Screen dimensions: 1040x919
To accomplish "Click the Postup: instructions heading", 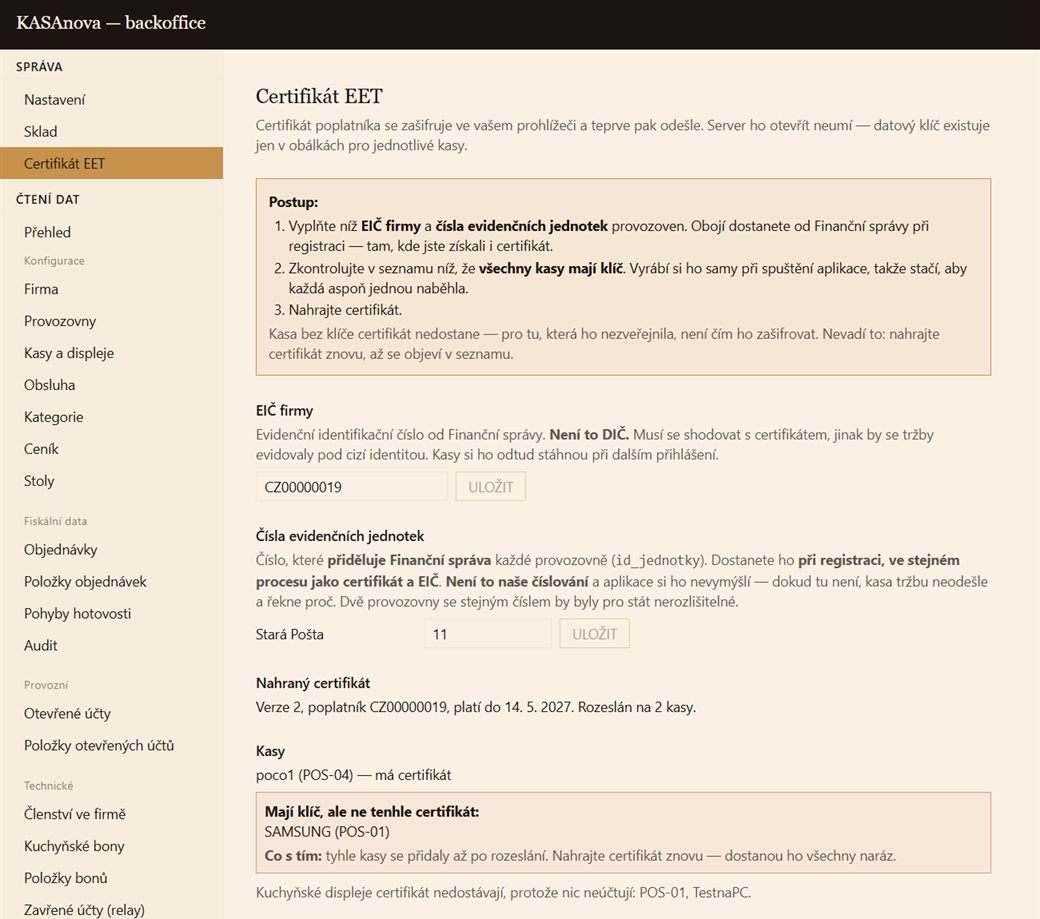I will (293, 202).
